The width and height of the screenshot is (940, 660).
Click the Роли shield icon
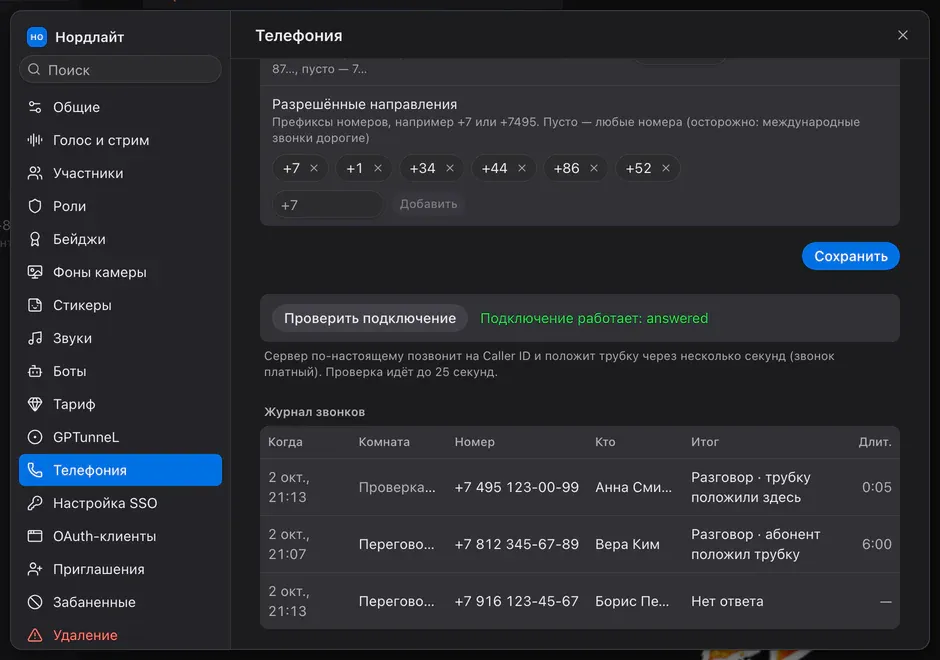(x=35, y=206)
